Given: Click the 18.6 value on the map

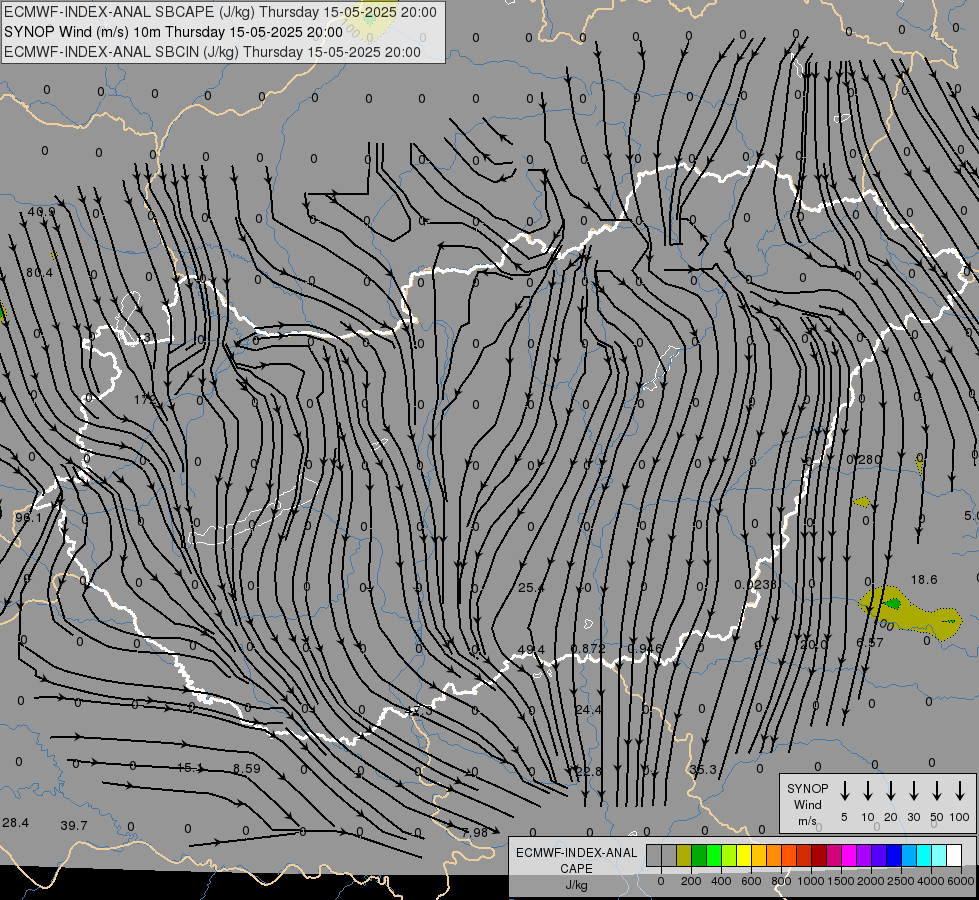Looking at the screenshot, I should coord(924,580).
